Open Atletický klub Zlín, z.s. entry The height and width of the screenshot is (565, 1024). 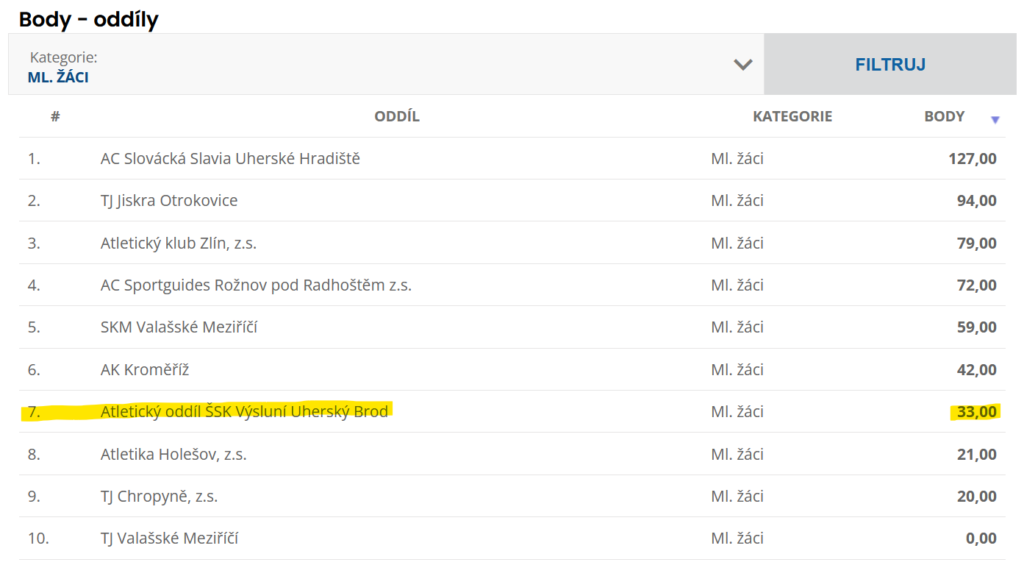[178, 243]
